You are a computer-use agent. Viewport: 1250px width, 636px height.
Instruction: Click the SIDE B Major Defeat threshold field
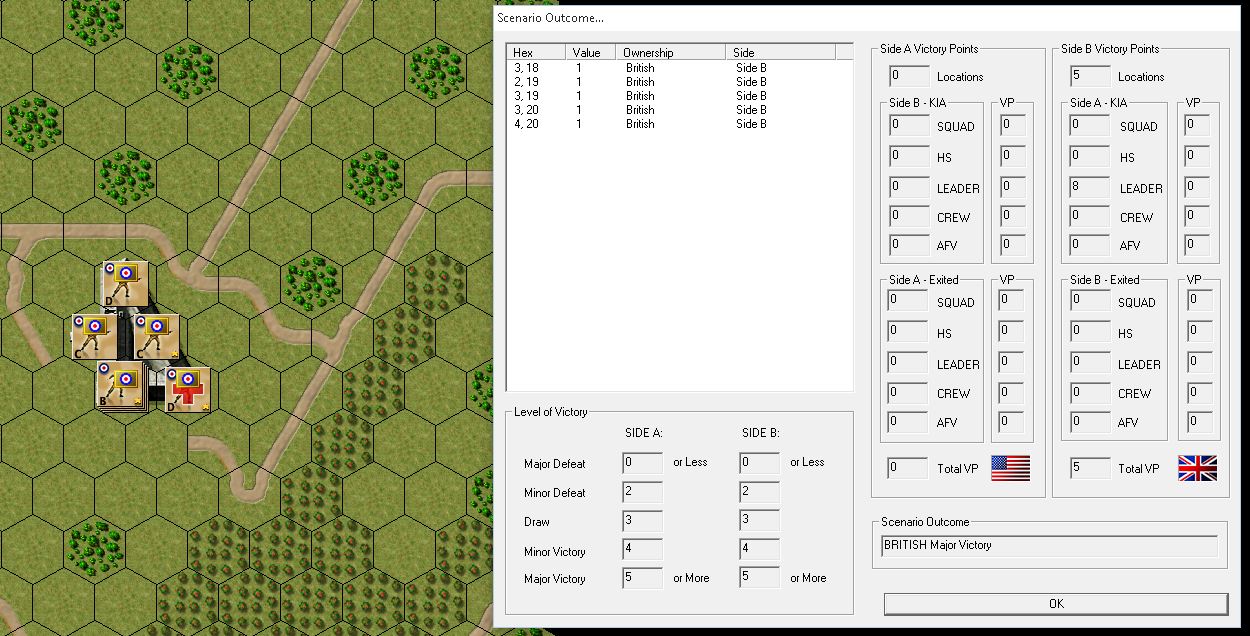pyautogui.click(x=760, y=463)
